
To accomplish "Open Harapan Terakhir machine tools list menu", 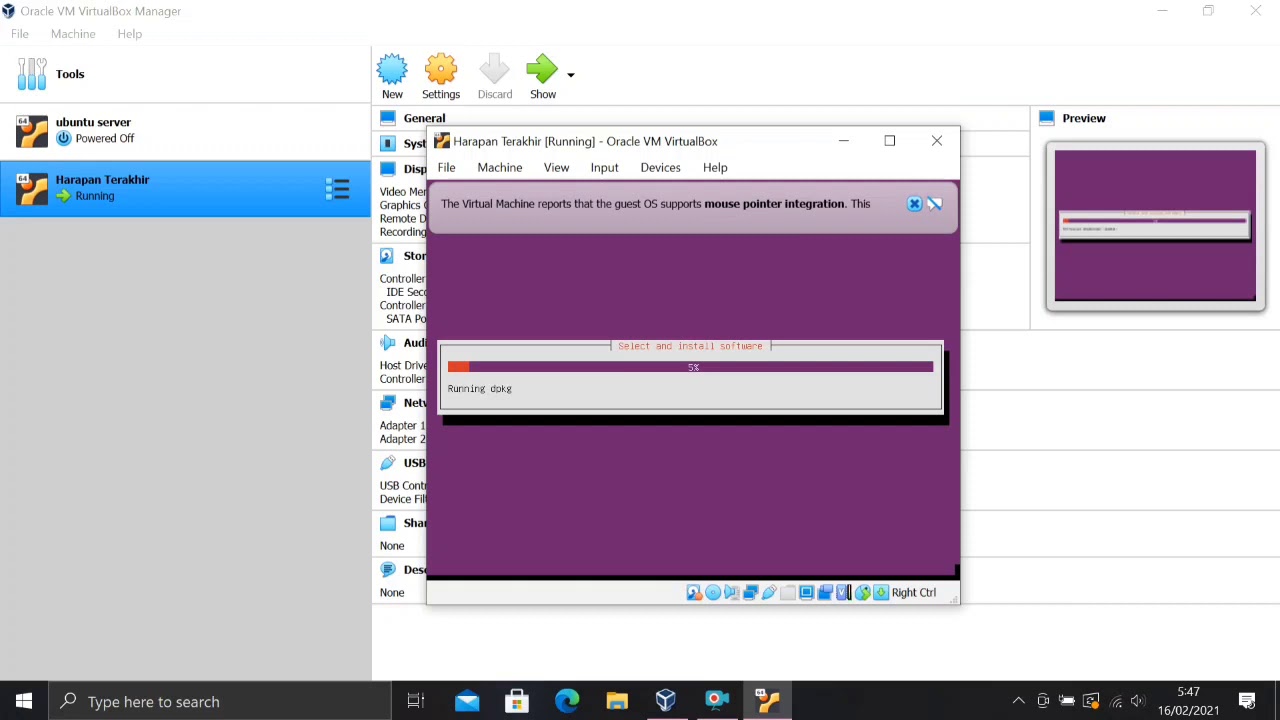I will pos(338,188).
